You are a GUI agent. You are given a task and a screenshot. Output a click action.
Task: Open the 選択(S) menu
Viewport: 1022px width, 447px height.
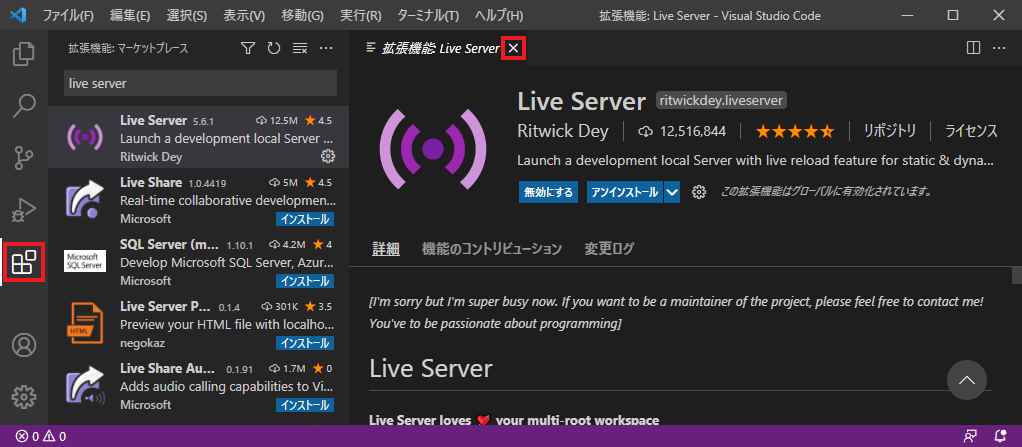[x=186, y=15]
